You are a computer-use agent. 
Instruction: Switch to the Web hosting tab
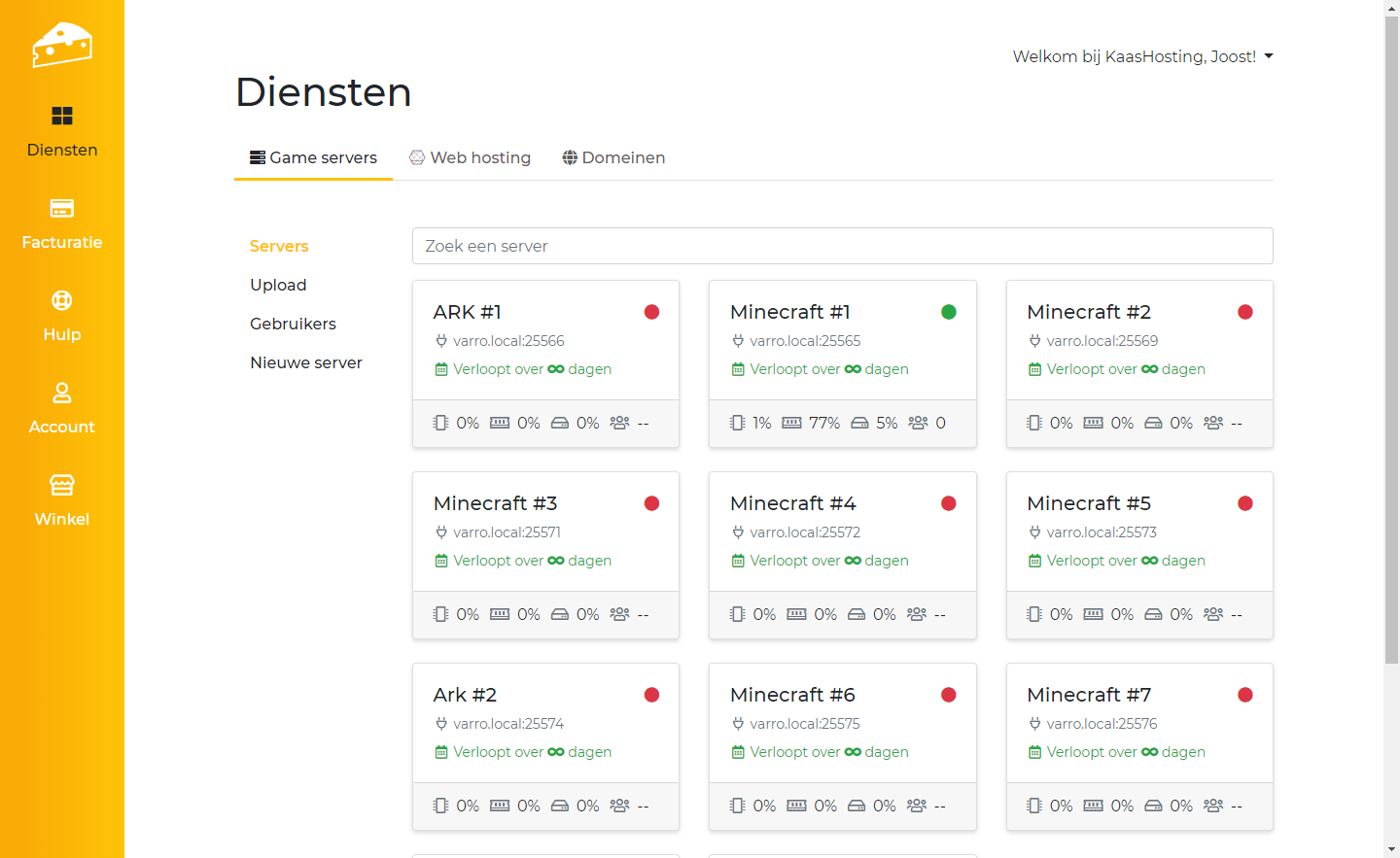(471, 157)
